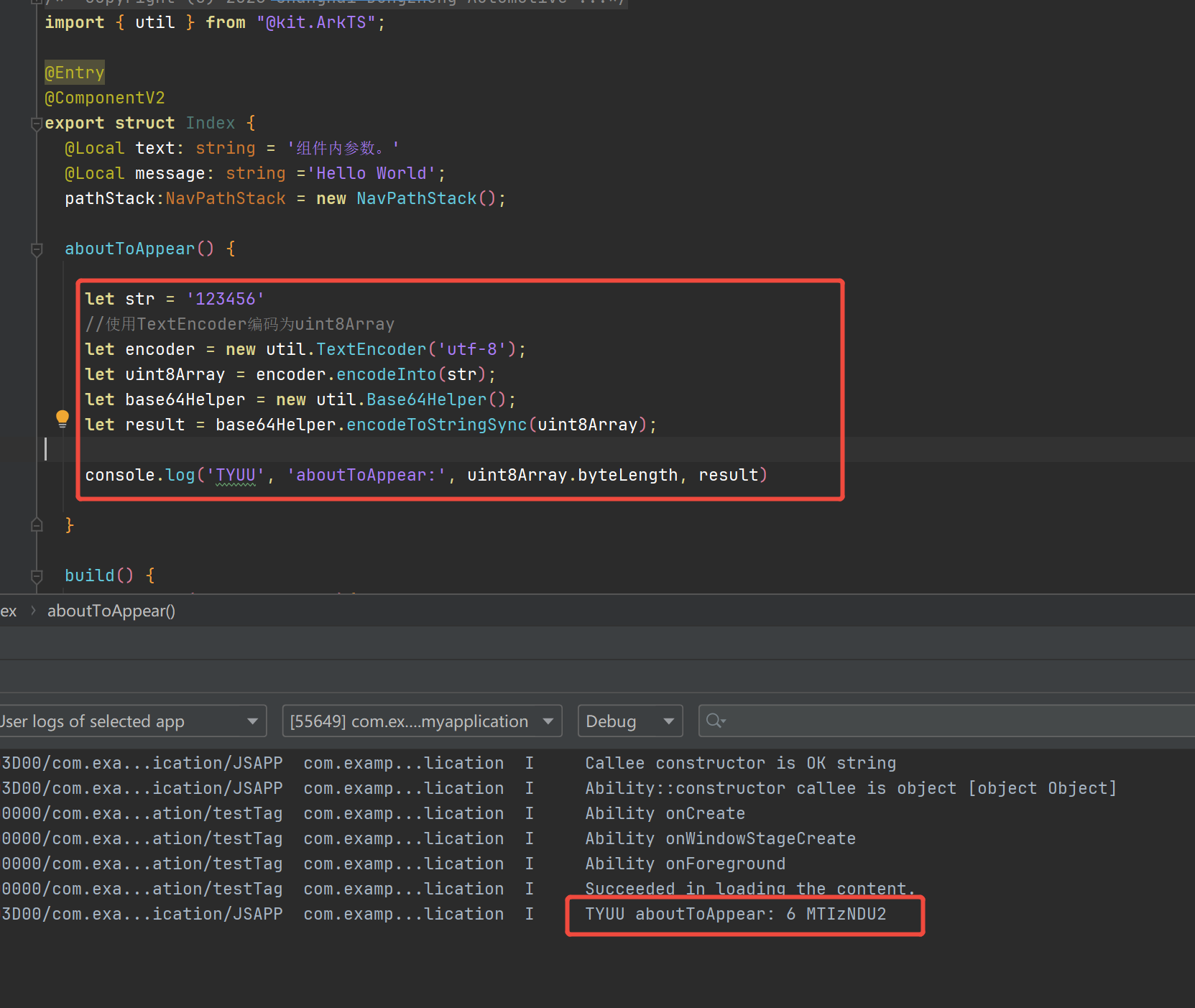Select the 'ex' breadcrumb segment

pyautogui.click(x=9, y=611)
